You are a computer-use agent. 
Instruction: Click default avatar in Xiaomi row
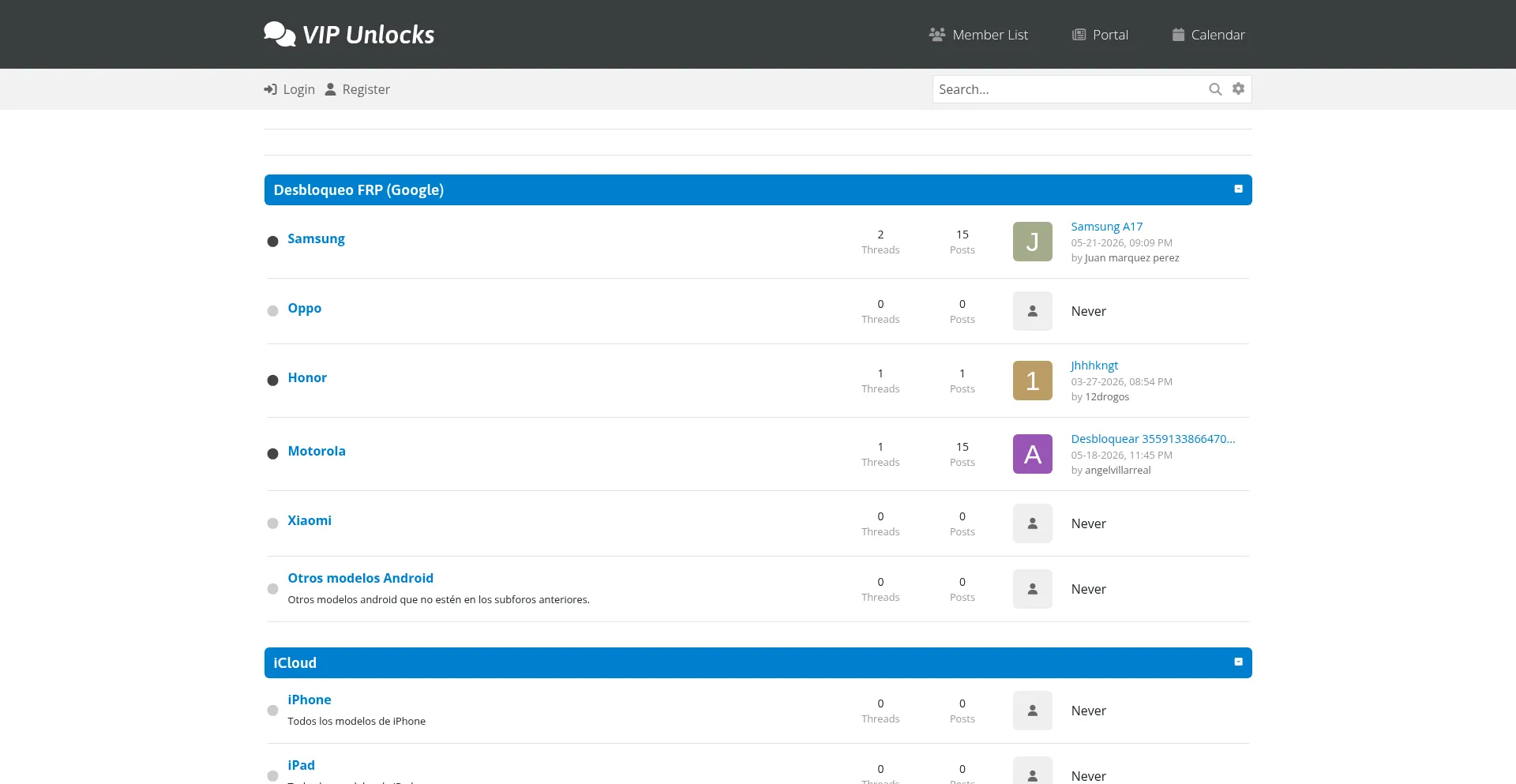pos(1032,523)
